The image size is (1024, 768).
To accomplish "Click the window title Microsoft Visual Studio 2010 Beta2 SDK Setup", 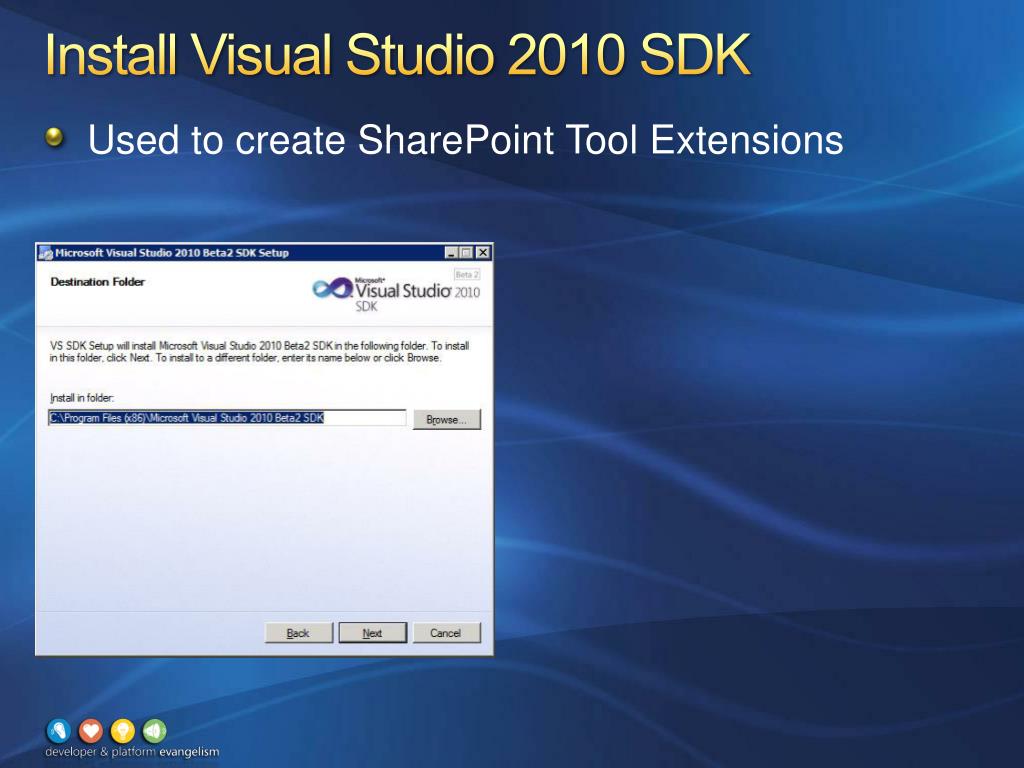I will (172, 253).
